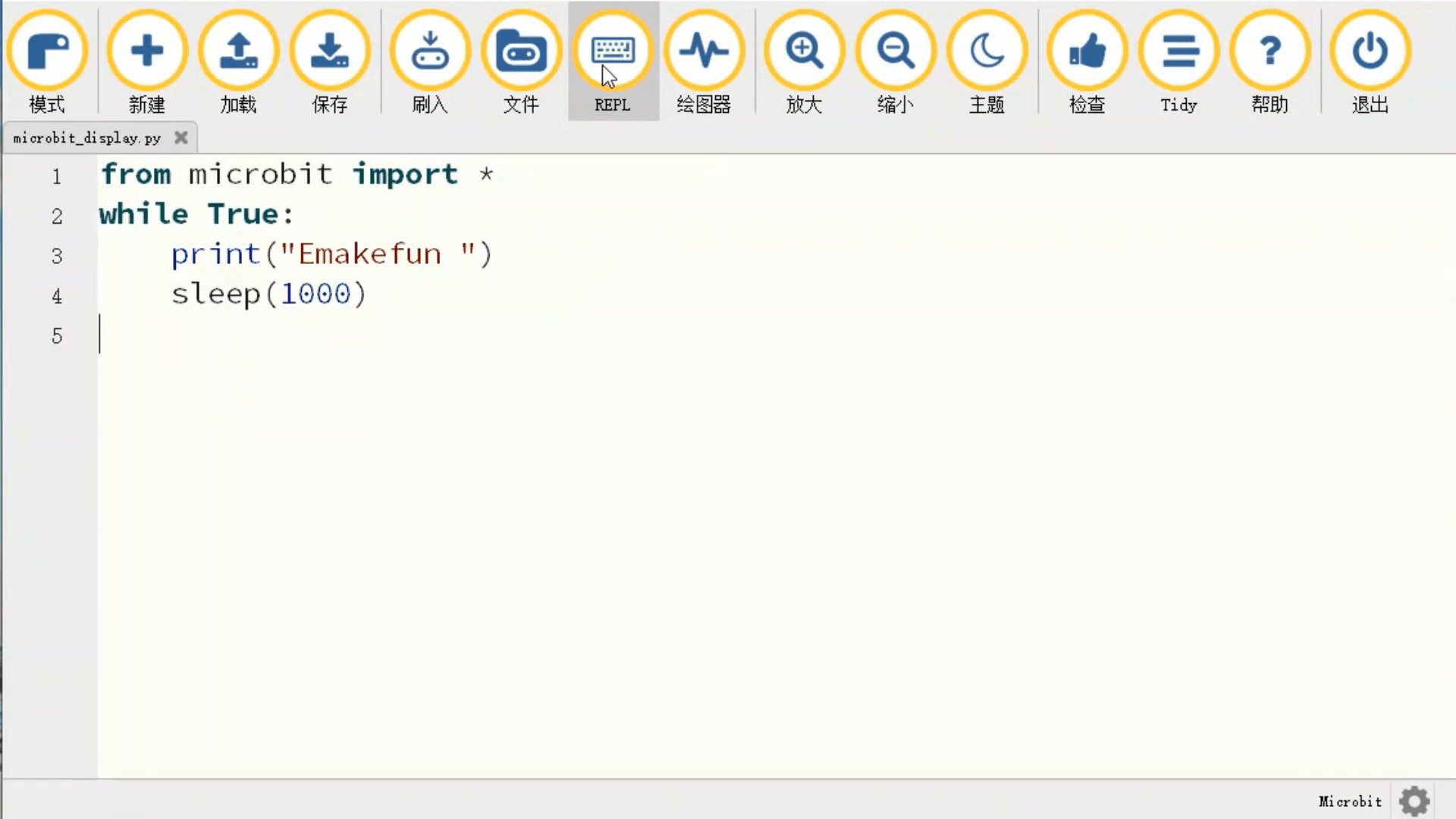Create a new file with 新建
Screen dimensions: 1456x819
[146, 61]
